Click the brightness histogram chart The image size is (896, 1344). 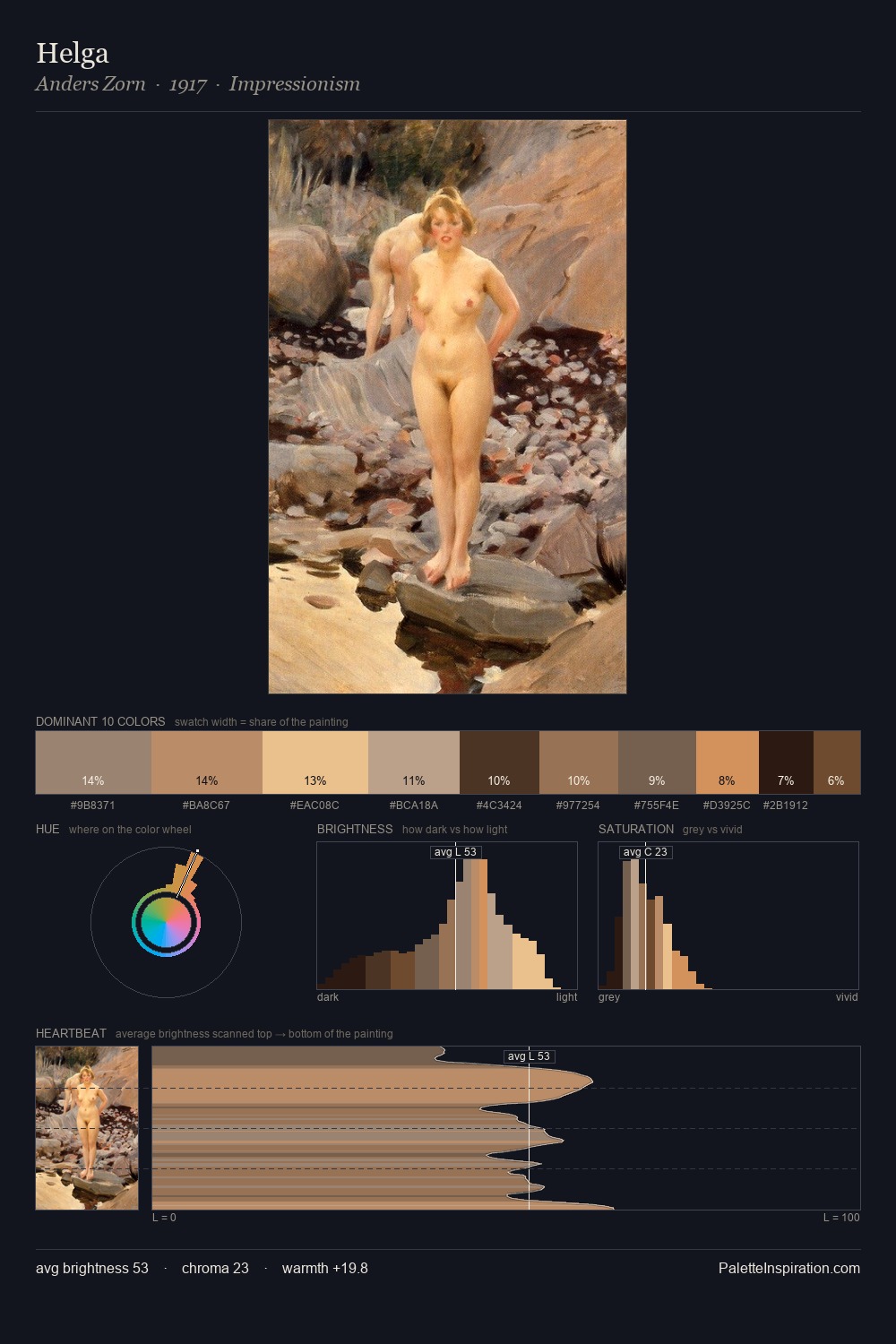447,916
